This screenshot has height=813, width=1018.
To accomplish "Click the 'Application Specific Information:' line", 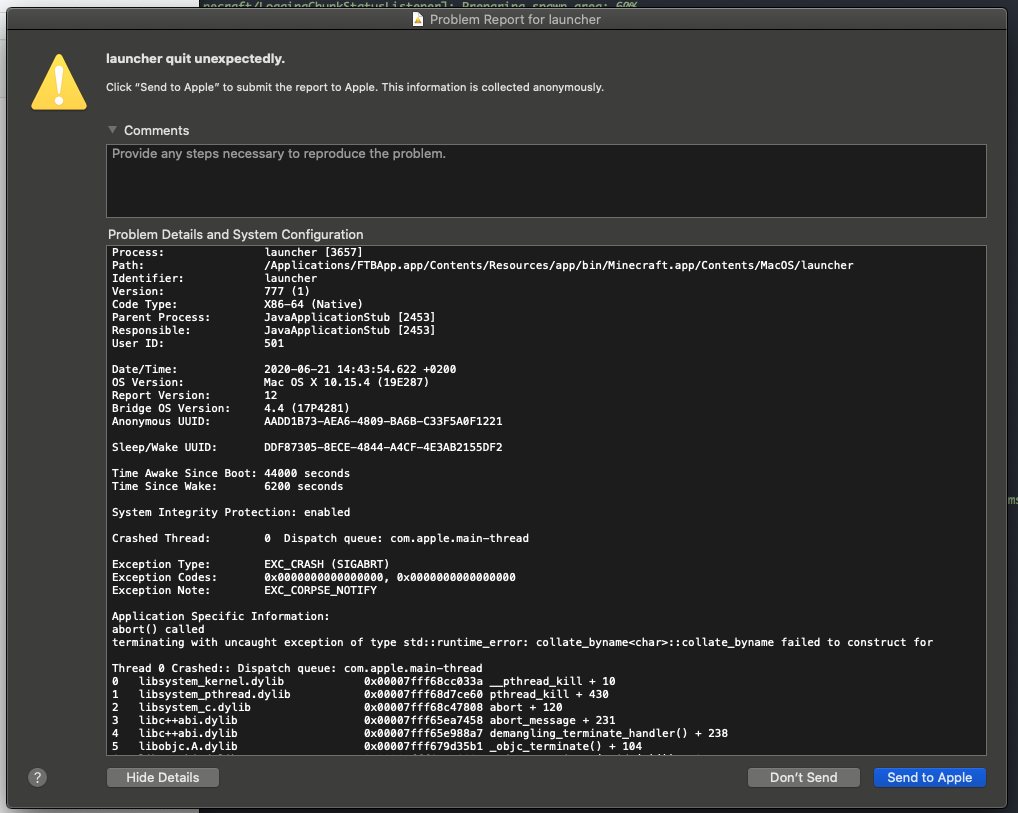I will 221,616.
